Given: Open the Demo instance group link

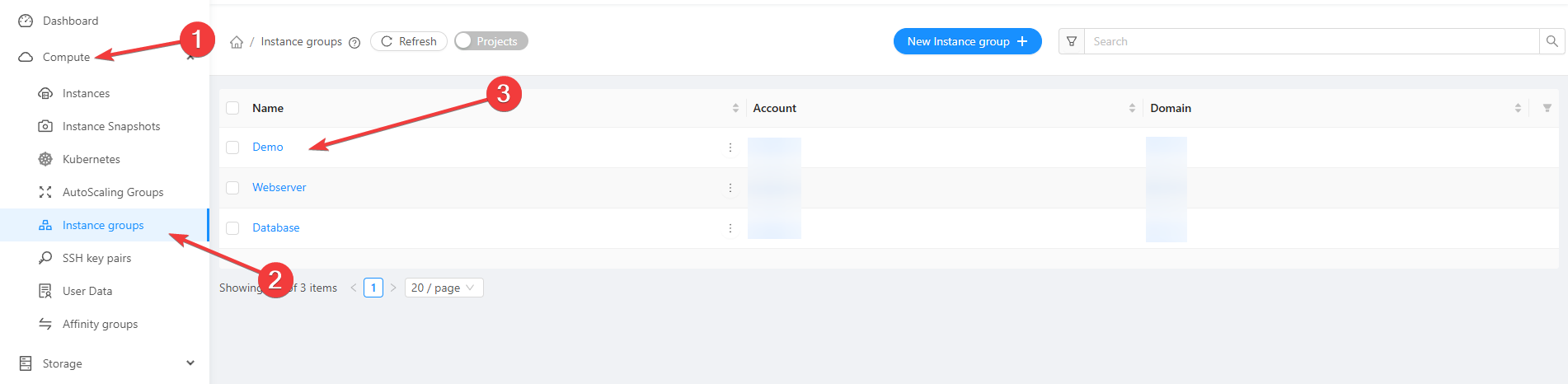Looking at the screenshot, I should click(x=267, y=147).
